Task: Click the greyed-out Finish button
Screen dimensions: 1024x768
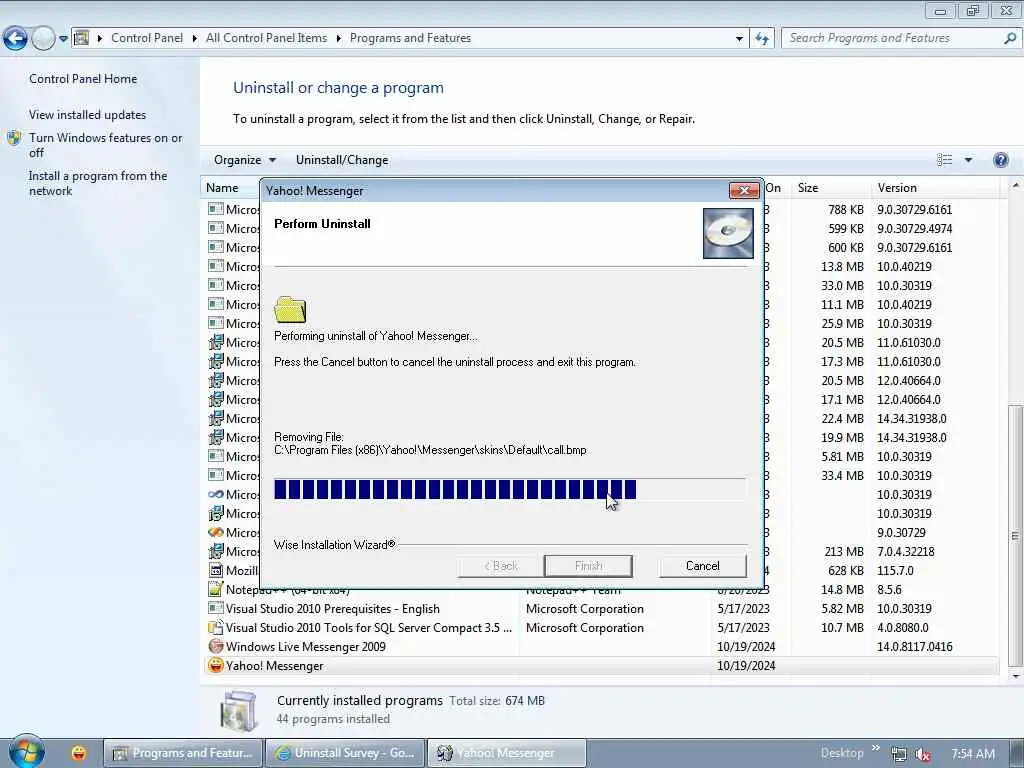Action: 588,566
